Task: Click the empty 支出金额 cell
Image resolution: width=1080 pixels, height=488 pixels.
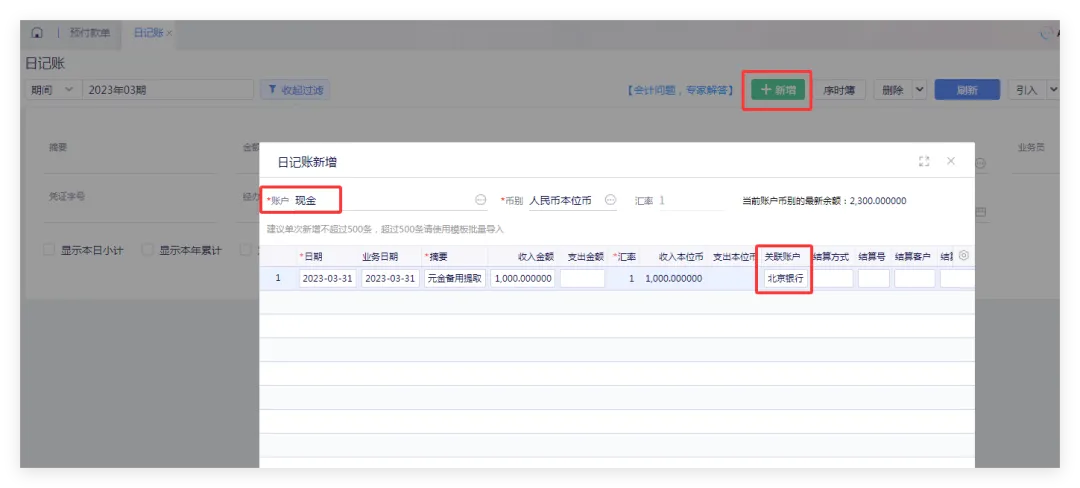Action: (x=583, y=278)
